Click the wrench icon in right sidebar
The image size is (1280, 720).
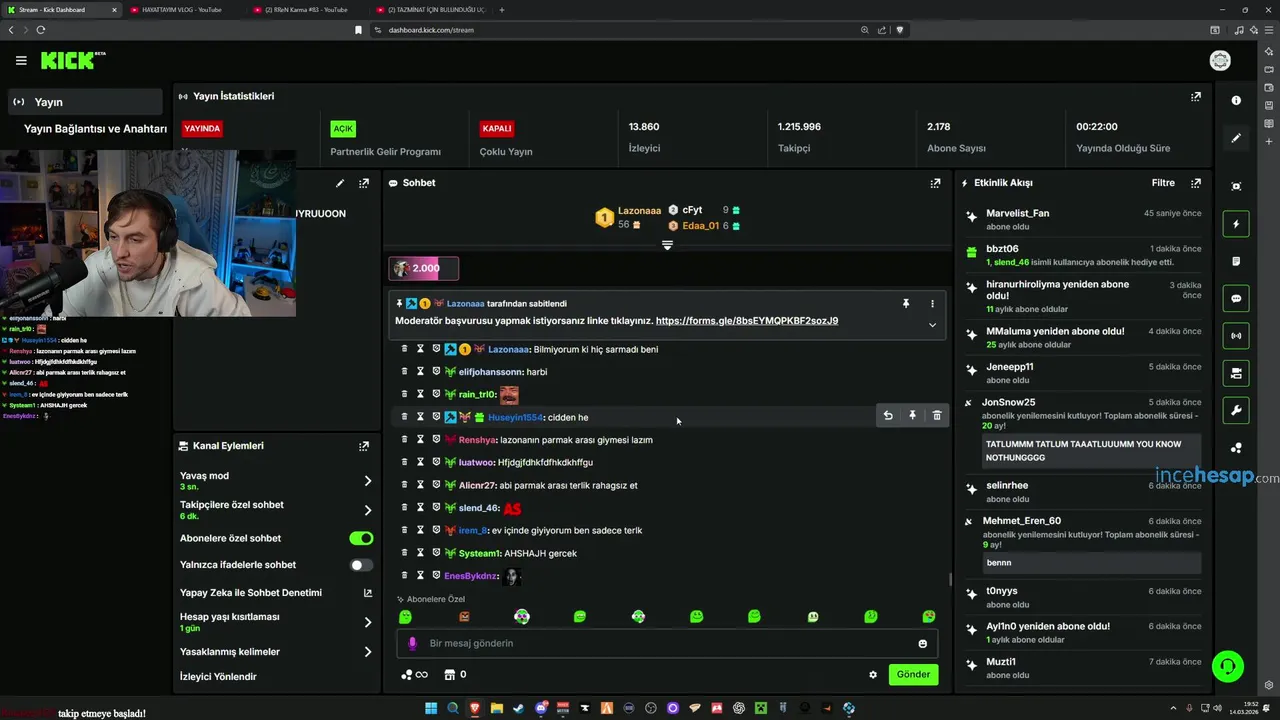[x=1236, y=410]
